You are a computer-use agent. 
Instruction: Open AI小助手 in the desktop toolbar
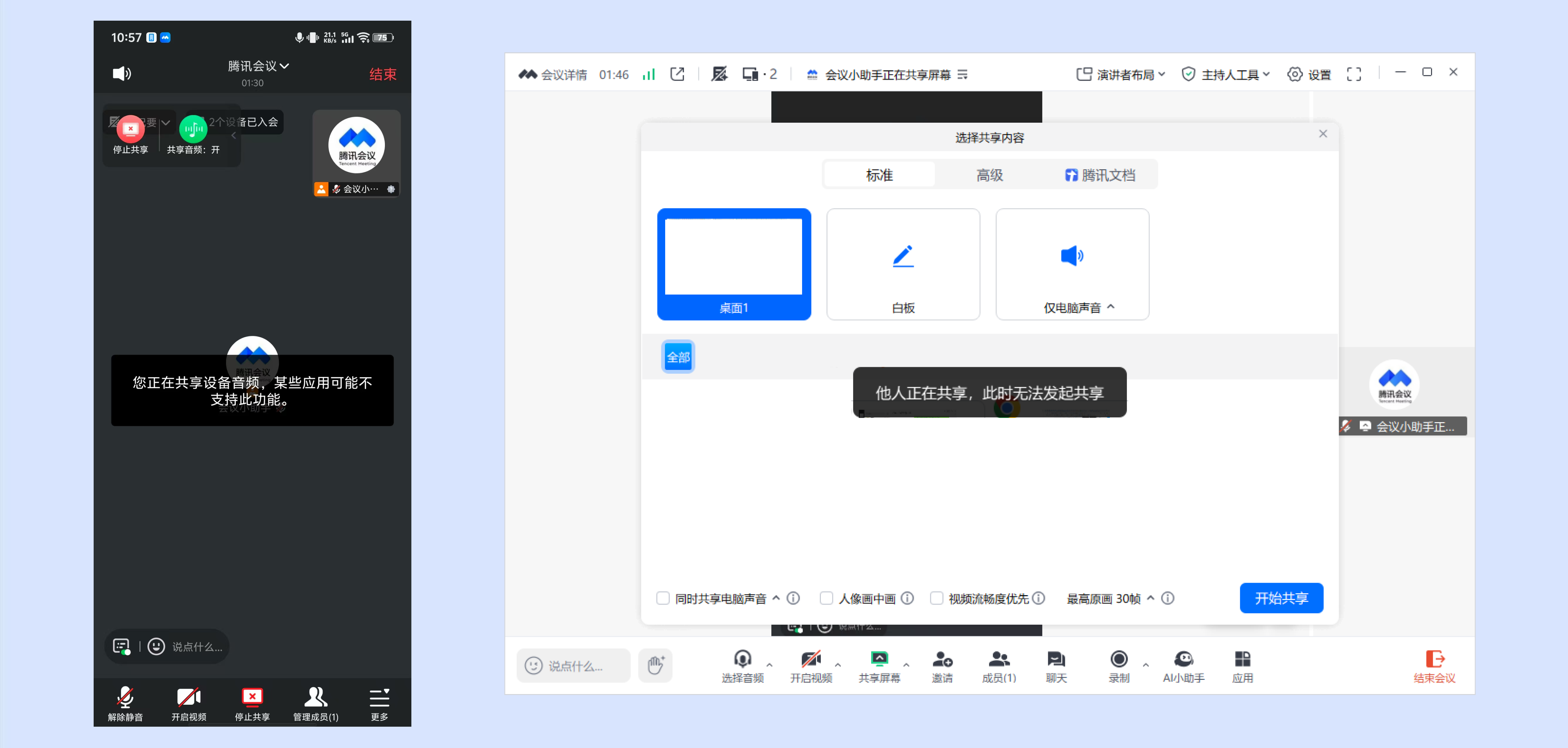1183,666
